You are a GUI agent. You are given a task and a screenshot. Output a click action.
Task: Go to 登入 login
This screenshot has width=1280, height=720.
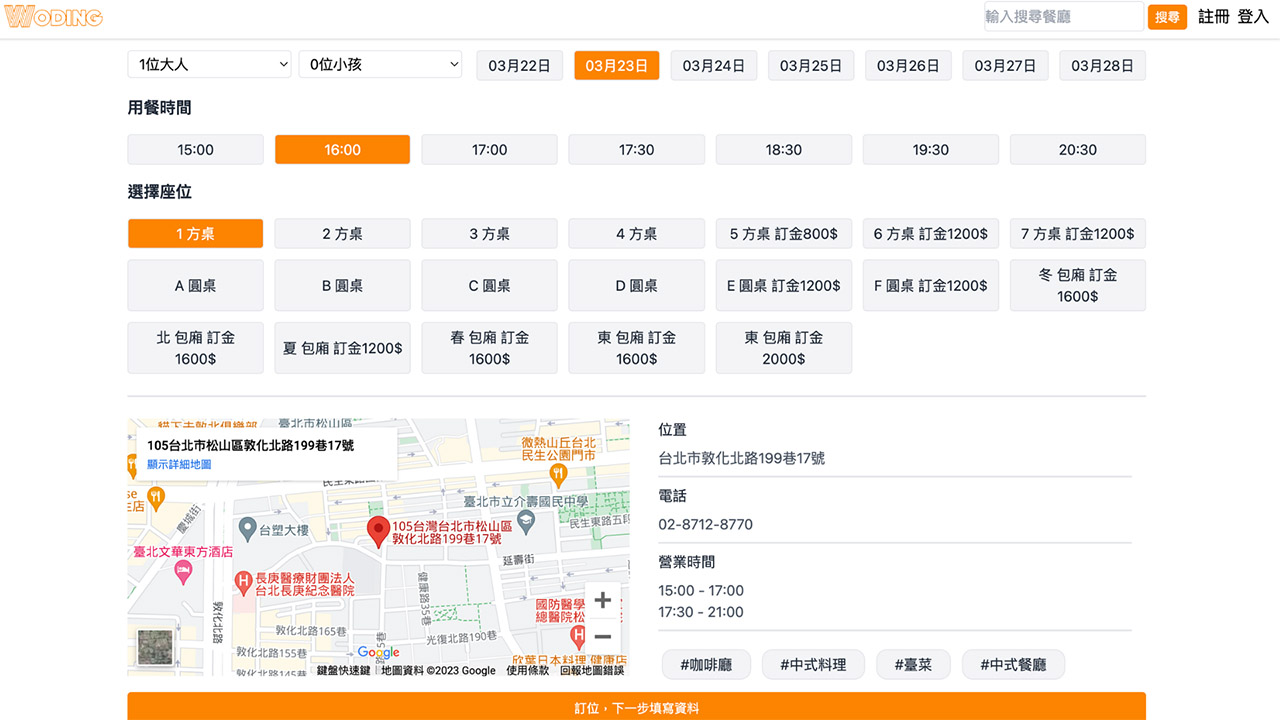click(x=1252, y=16)
